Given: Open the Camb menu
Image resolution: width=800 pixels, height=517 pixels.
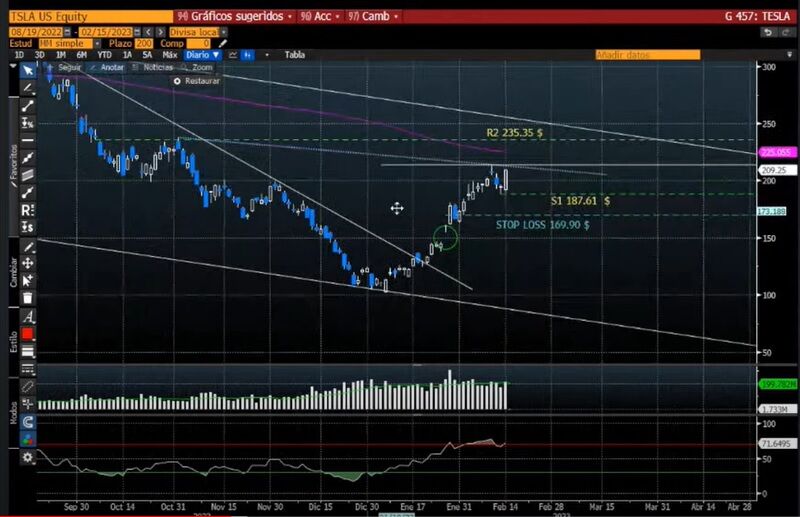Looking at the screenshot, I should click(x=372, y=17).
